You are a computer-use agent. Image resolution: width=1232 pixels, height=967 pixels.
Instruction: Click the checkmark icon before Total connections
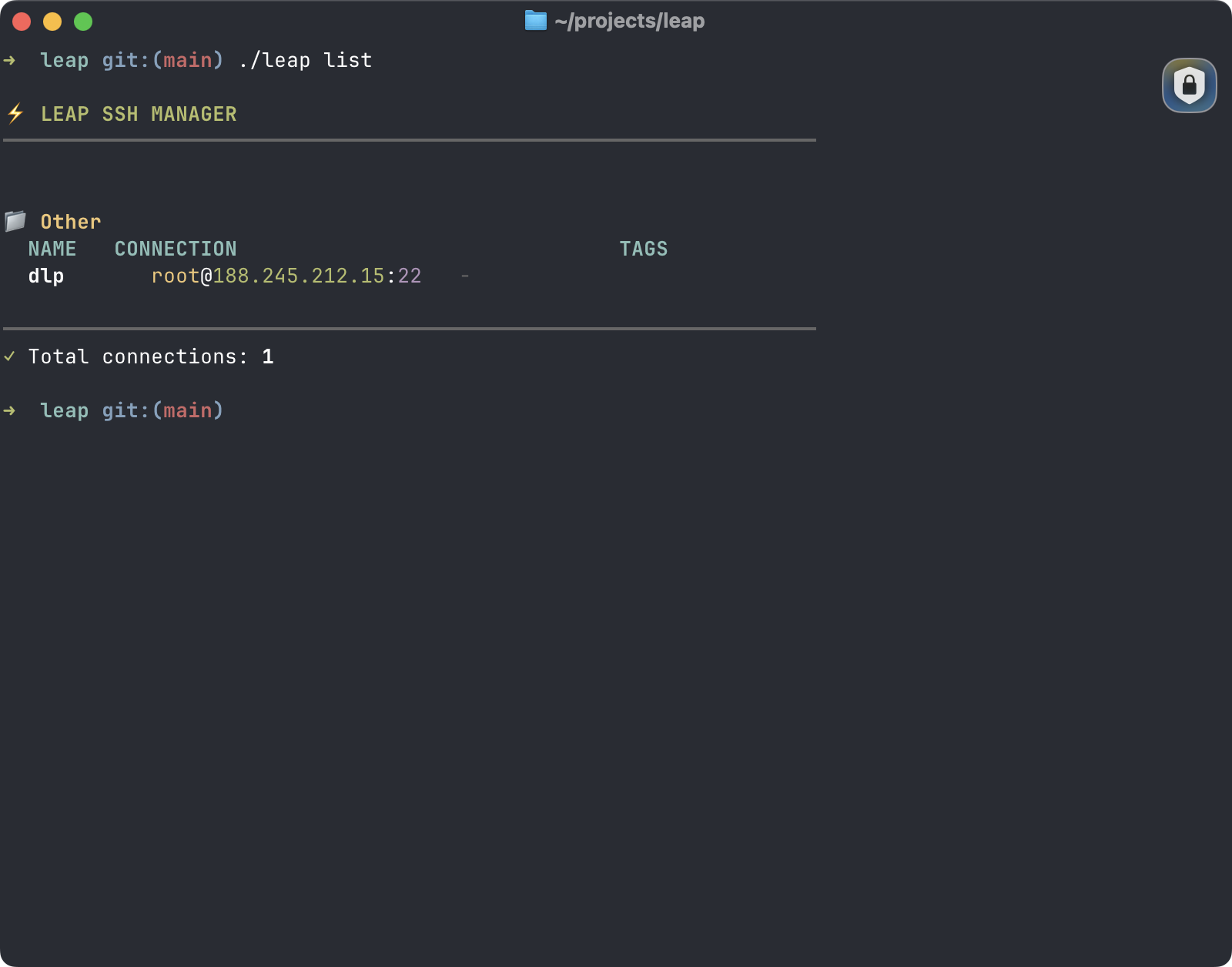click(10, 356)
